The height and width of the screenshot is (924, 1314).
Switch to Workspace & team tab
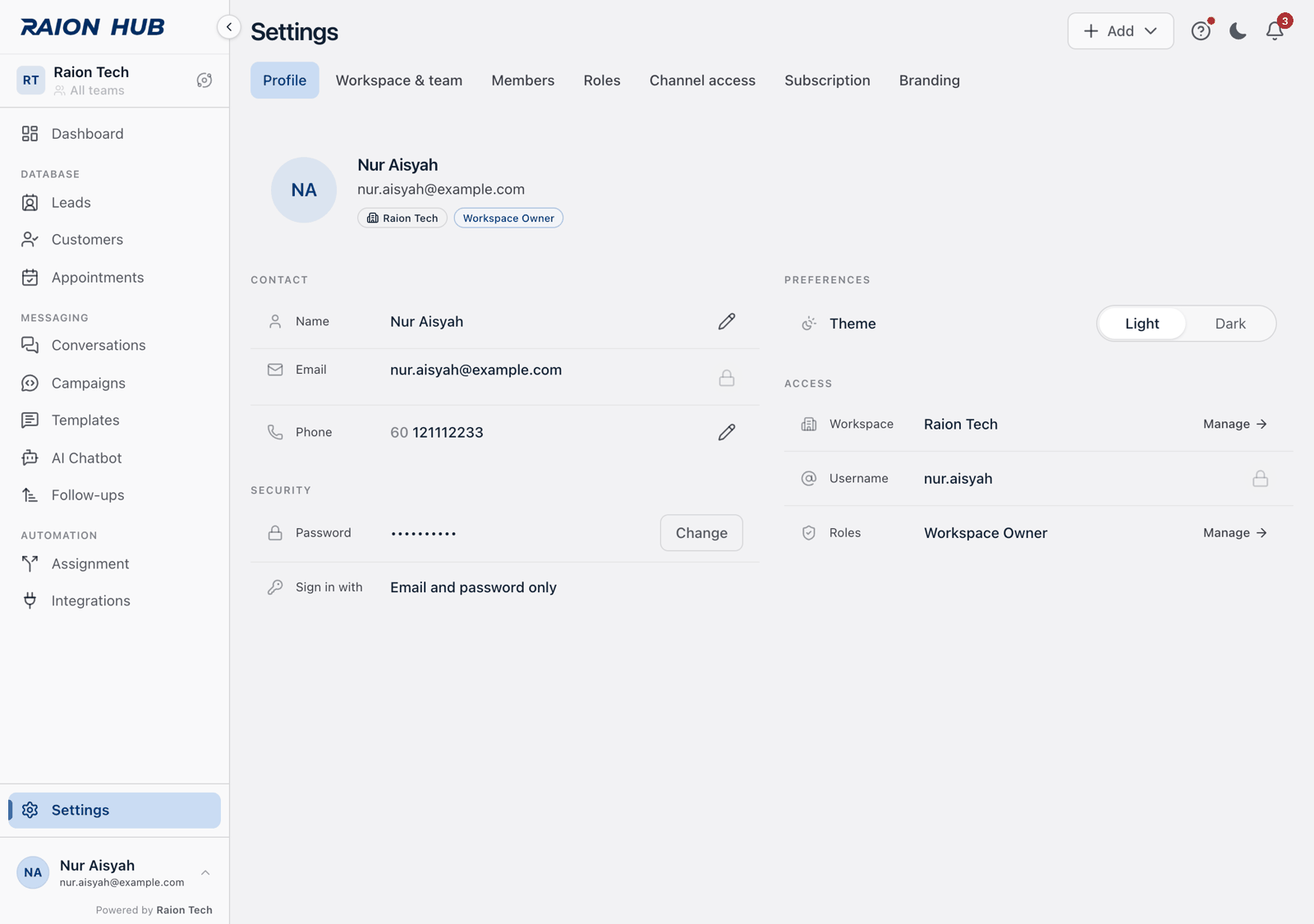click(399, 80)
